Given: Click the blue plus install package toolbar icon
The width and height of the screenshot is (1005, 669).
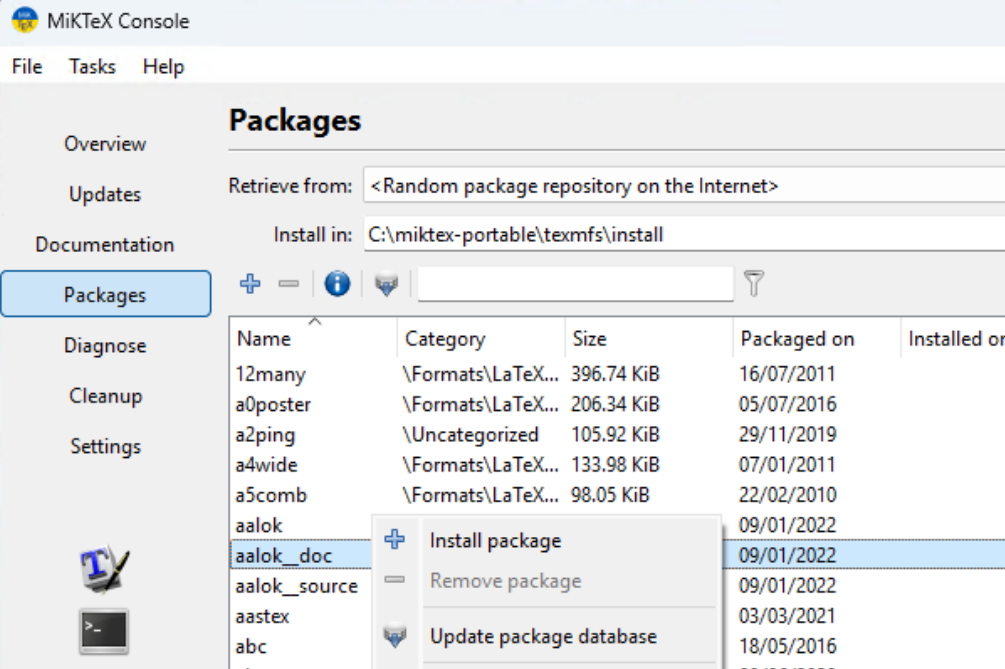Looking at the screenshot, I should tap(250, 285).
